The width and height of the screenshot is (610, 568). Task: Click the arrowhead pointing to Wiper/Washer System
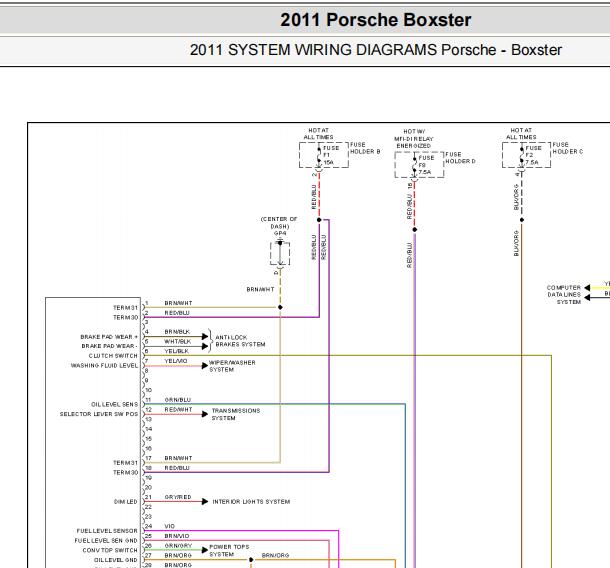coord(205,366)
